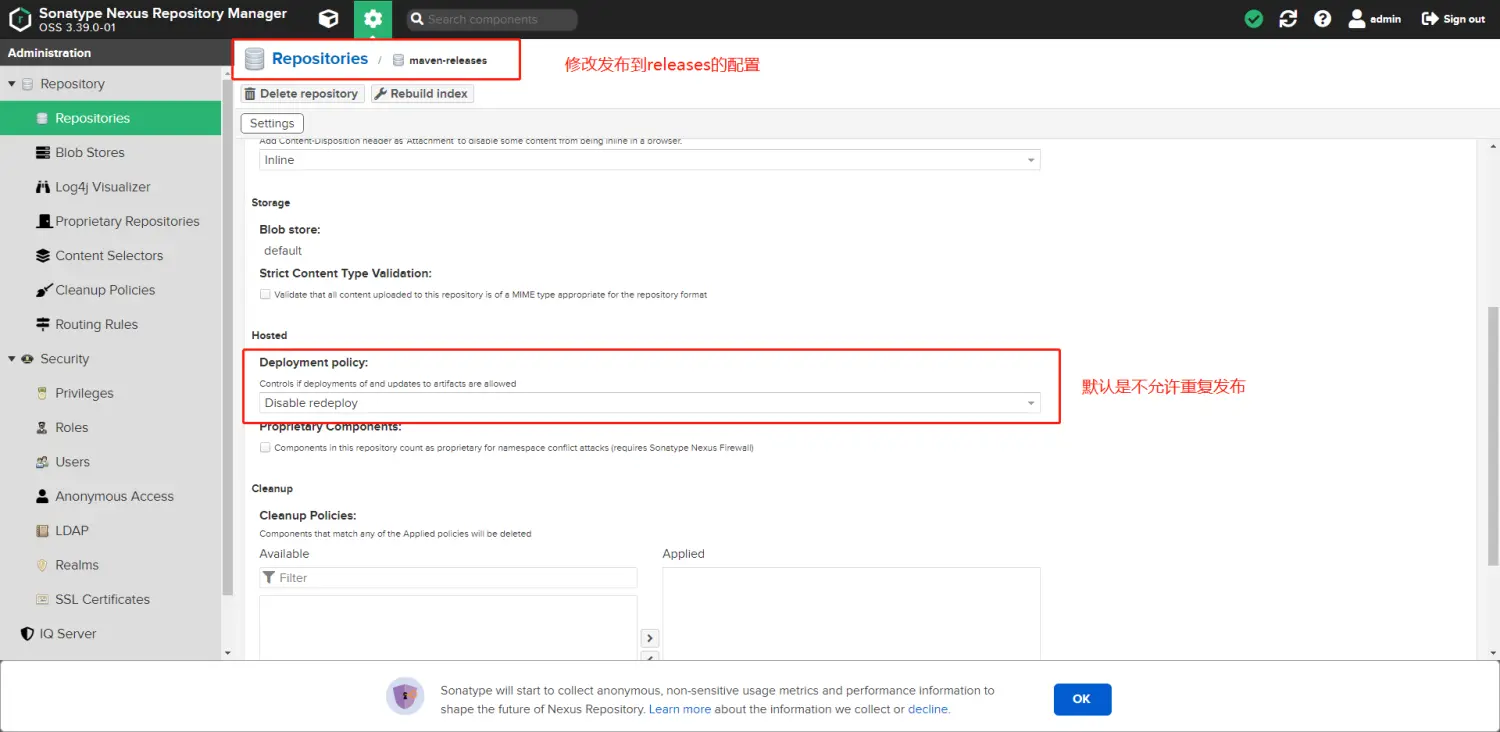This screenshot has height=732, width=1500.
Task: Enable Strict Content Type Validation checkbox
Action: (x=265, y=295)
